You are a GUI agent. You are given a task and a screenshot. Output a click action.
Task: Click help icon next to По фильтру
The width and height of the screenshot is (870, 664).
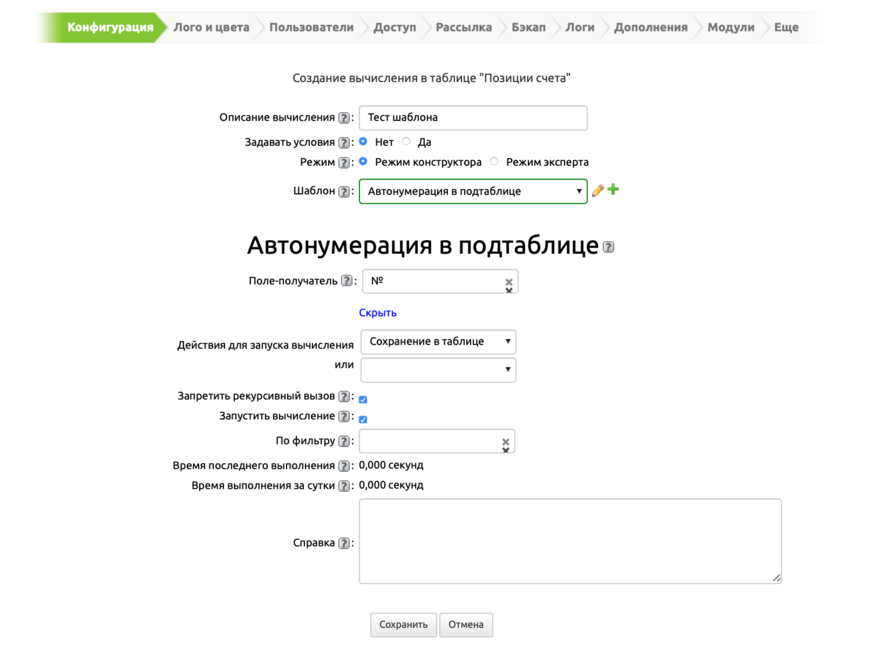[x=344, y=442]
